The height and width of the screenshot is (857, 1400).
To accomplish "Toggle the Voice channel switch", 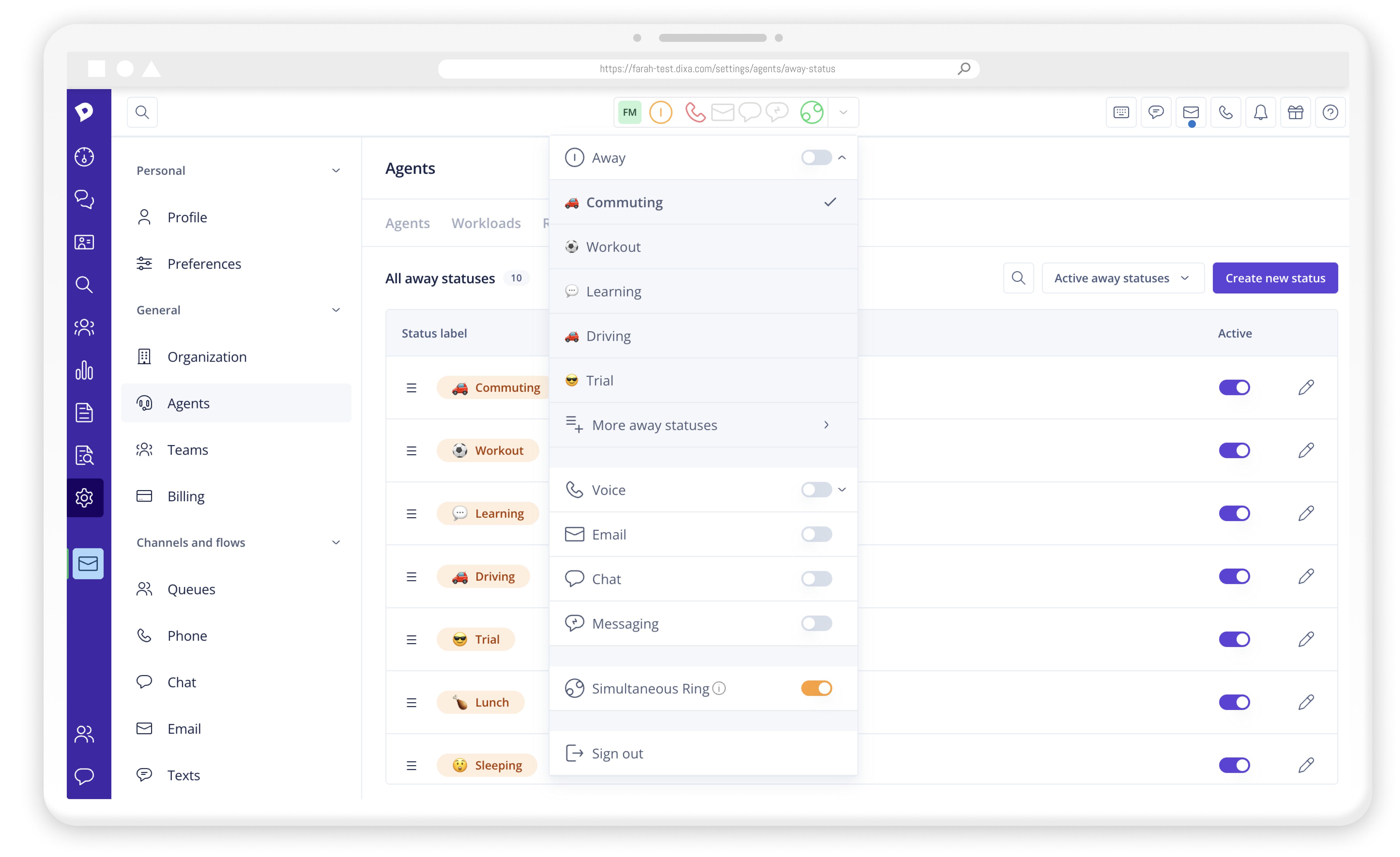I will click(816, 490).
